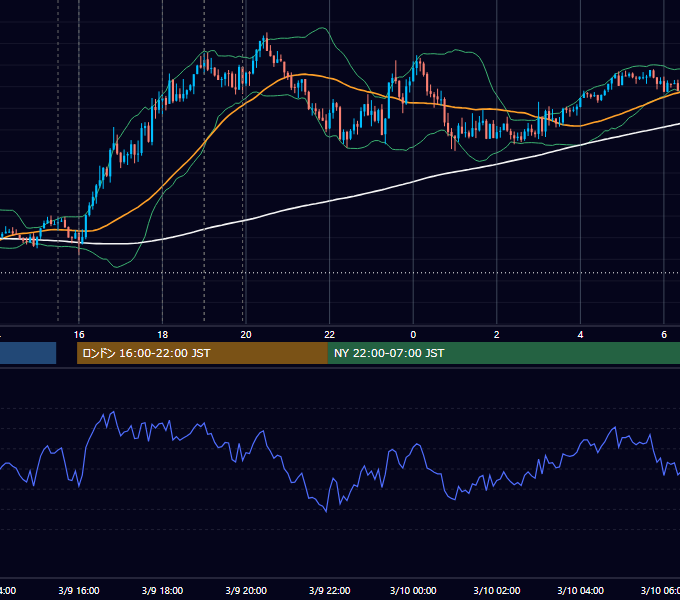Click the 3/10 02:00 date label

(497, 590)
